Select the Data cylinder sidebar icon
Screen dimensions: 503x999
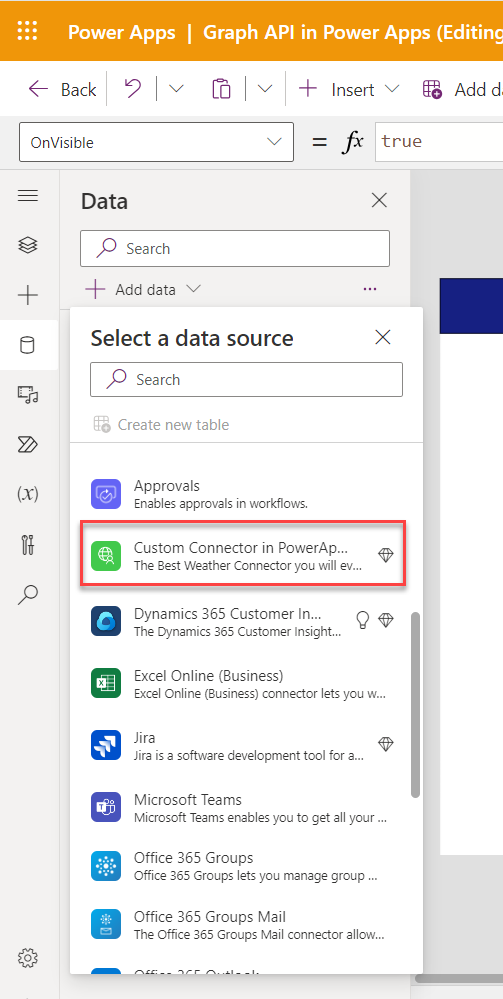point(27,345)
